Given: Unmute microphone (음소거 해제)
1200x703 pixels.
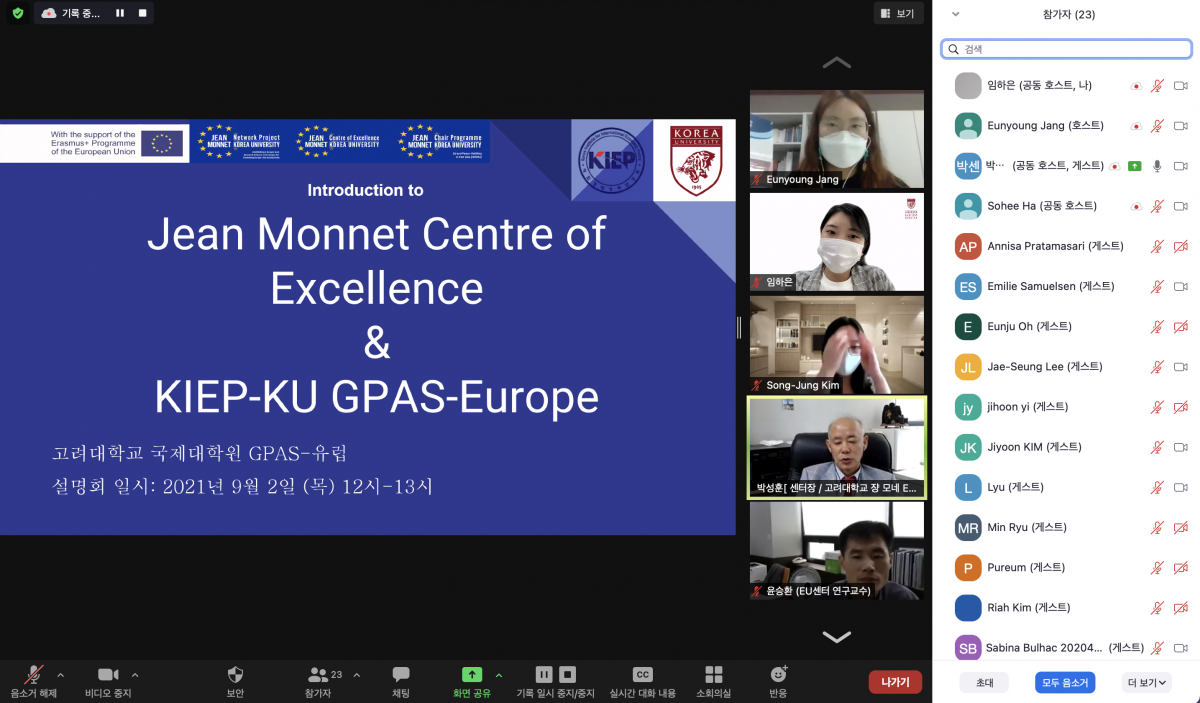Looking at the screenshot, I should (x=34, y=675).
